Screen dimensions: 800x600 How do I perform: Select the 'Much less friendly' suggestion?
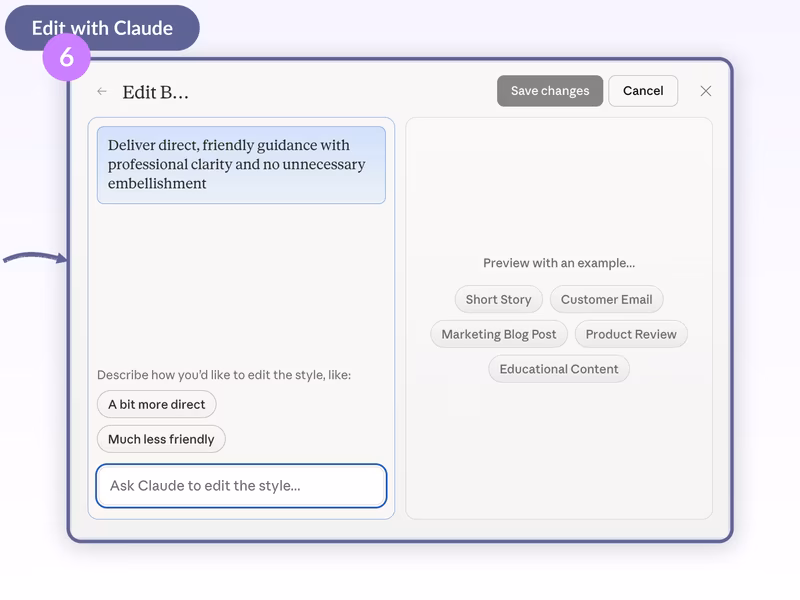(x=161, y=439)
